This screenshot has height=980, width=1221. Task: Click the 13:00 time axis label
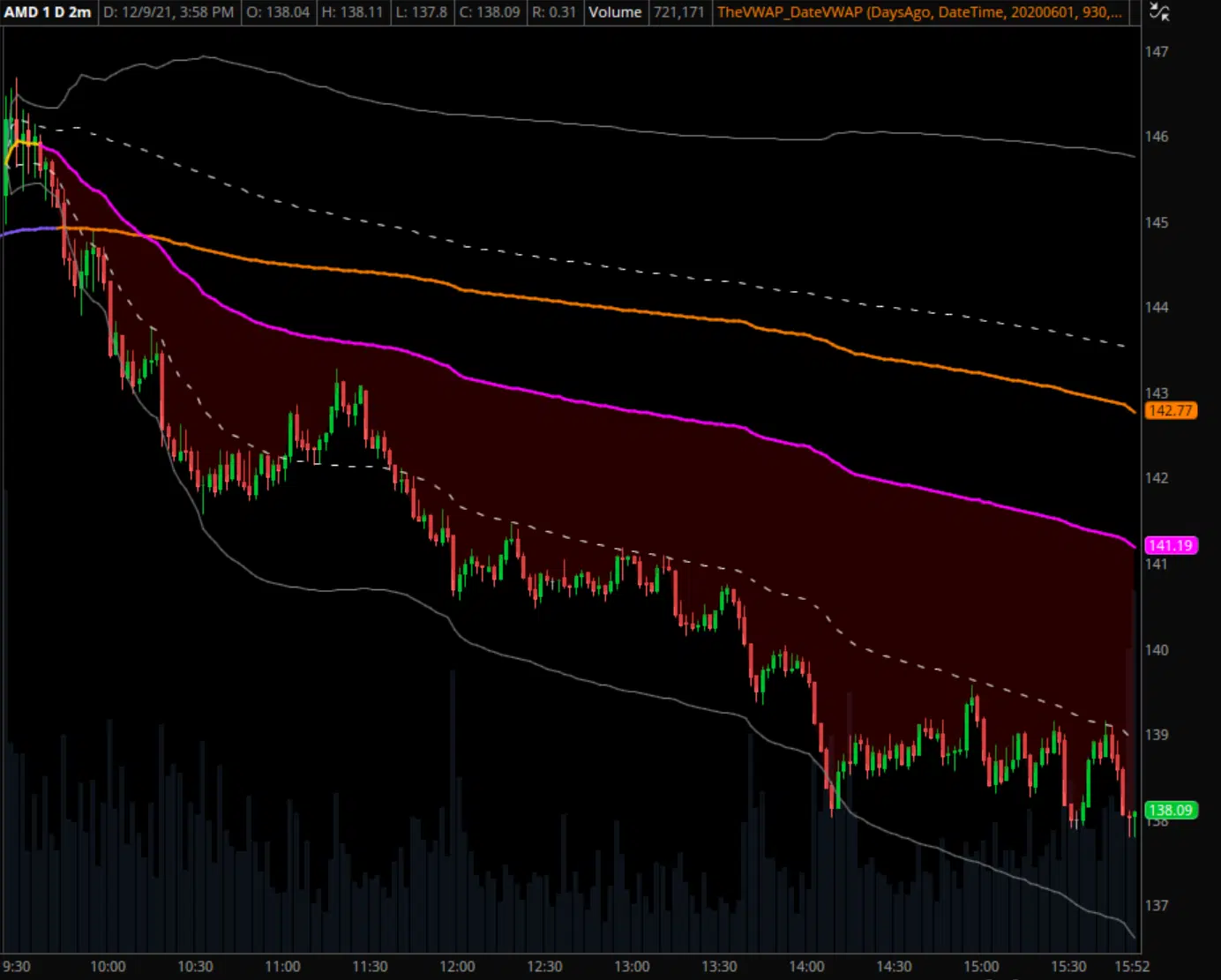pos(632,967)
